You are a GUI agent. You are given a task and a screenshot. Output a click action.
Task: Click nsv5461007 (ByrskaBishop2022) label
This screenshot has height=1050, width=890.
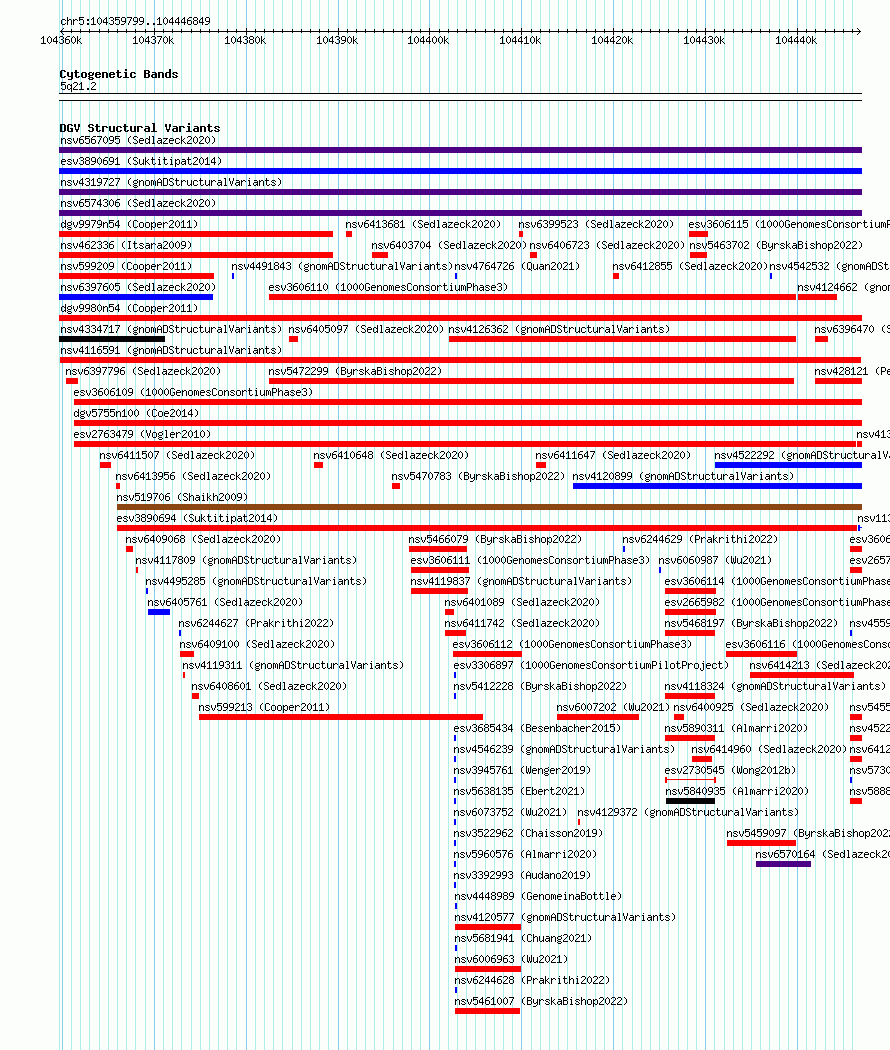(x=541, y=1001)
